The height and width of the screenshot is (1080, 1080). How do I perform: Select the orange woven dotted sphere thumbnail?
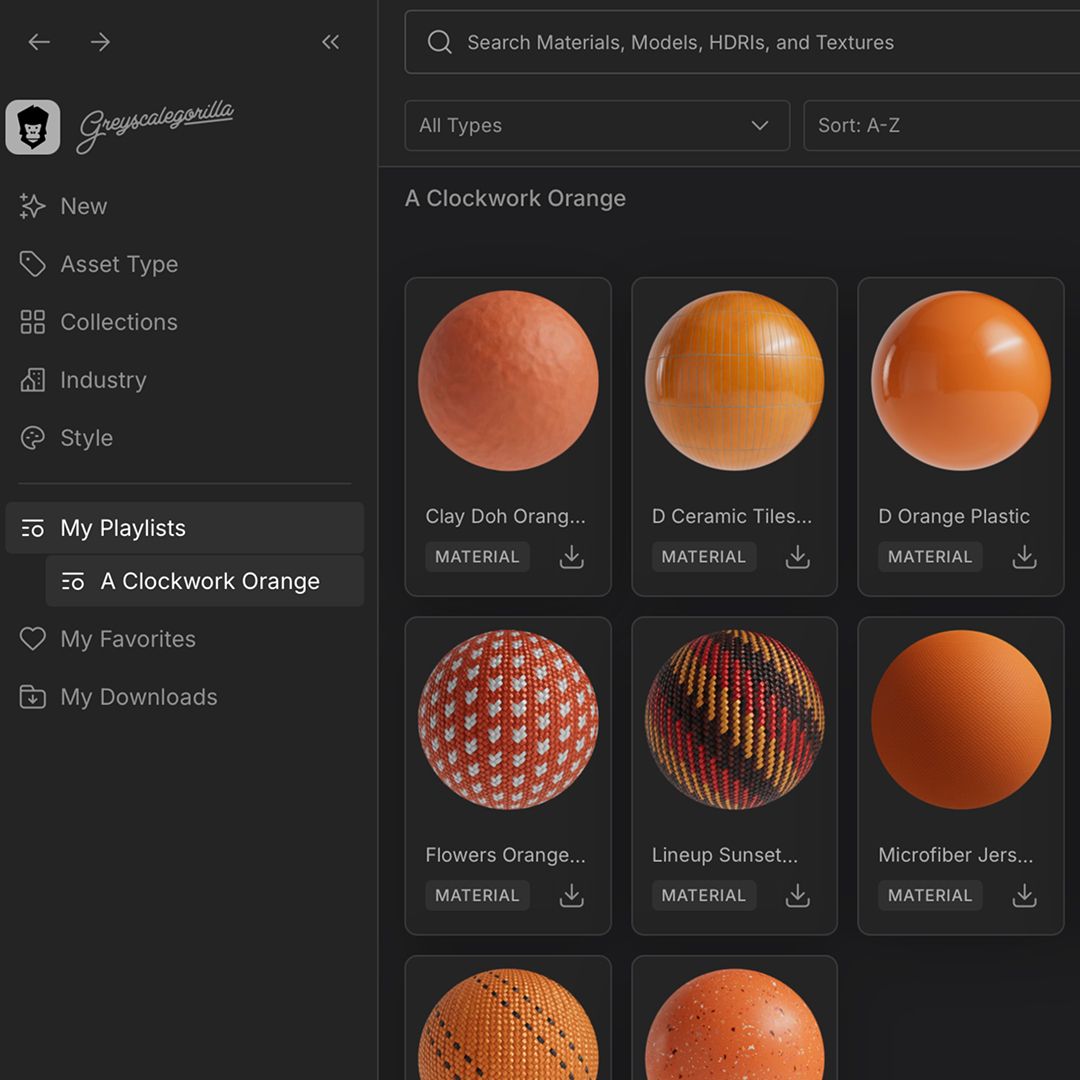tap(508, 1024)
